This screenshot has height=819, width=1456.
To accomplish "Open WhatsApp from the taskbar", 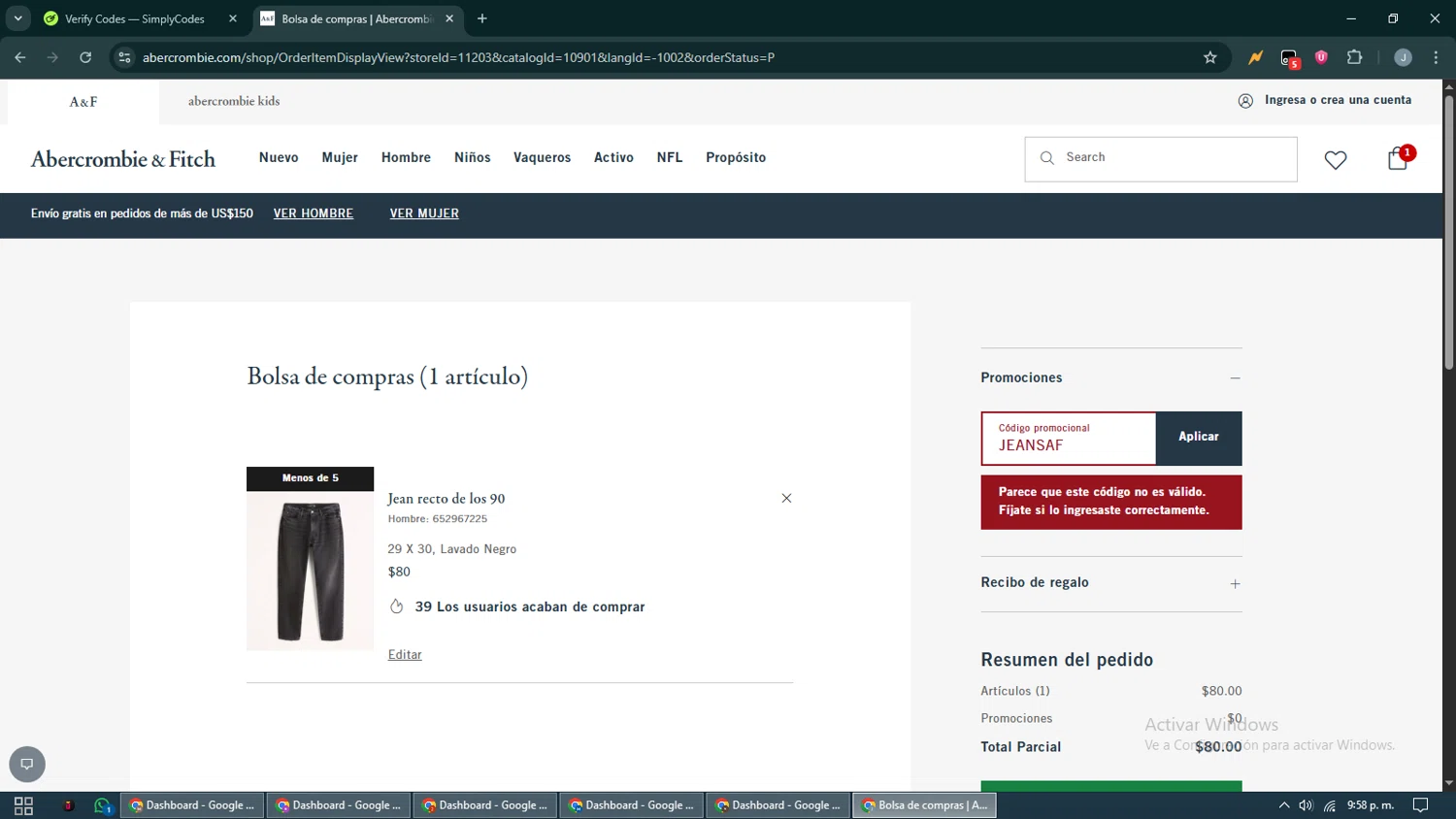I will (x=102, y=805).
